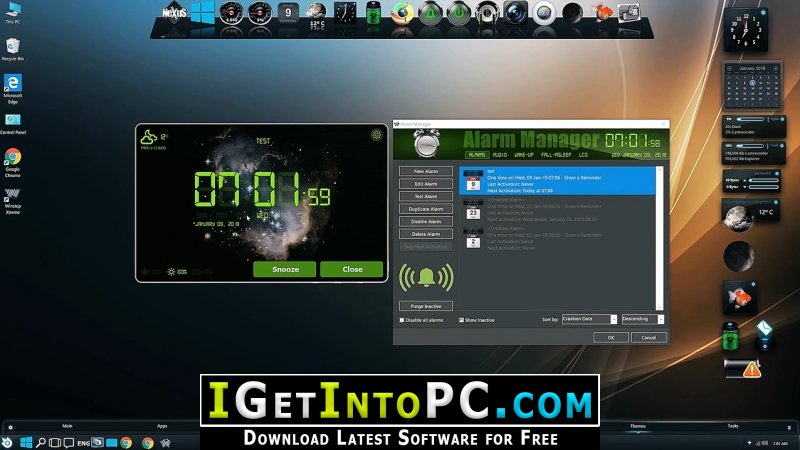
Task: Launch Microsoft Edge from desktop
Action: click(13, 89)
